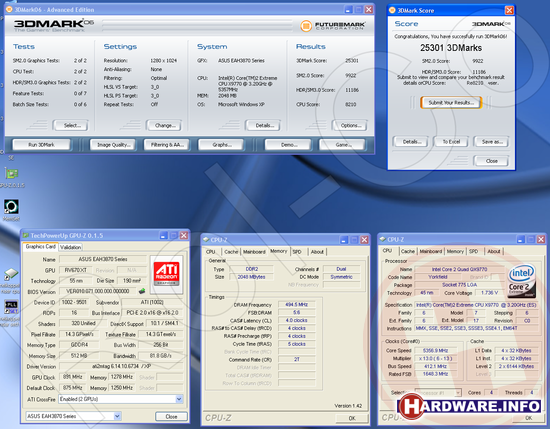Click the Core Voltage 1.736 V value

pyautogui.click(x=490, y=293)
